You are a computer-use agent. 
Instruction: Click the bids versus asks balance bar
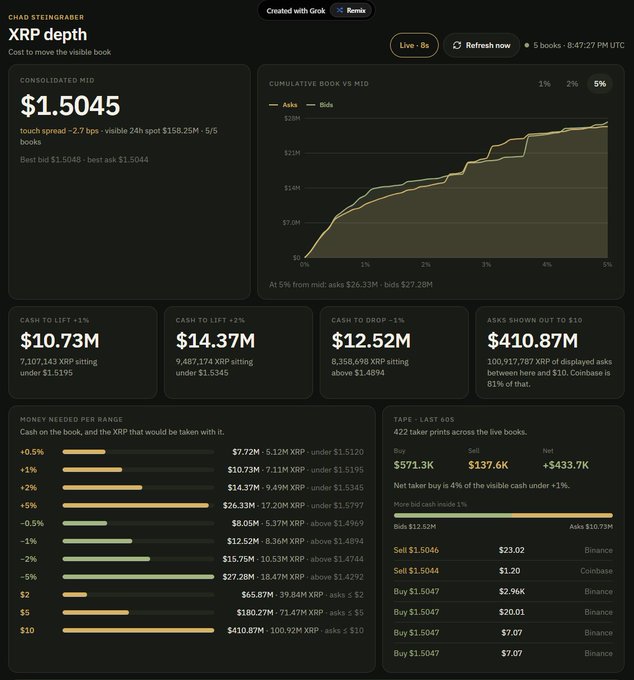coord(503,516)
